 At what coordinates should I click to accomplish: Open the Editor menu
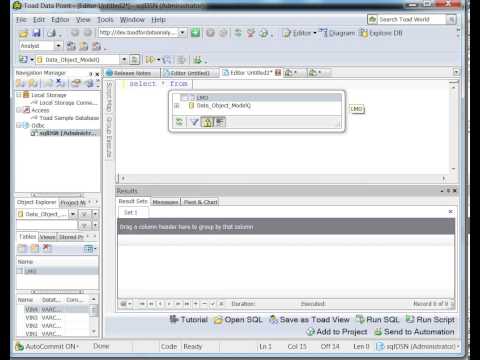60,20
